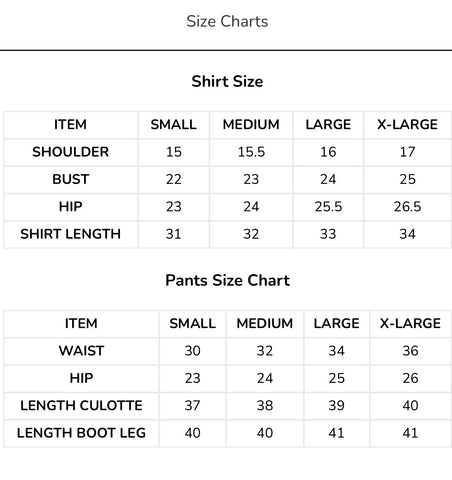Click the LENGTH CULOTTE row label

81,406
